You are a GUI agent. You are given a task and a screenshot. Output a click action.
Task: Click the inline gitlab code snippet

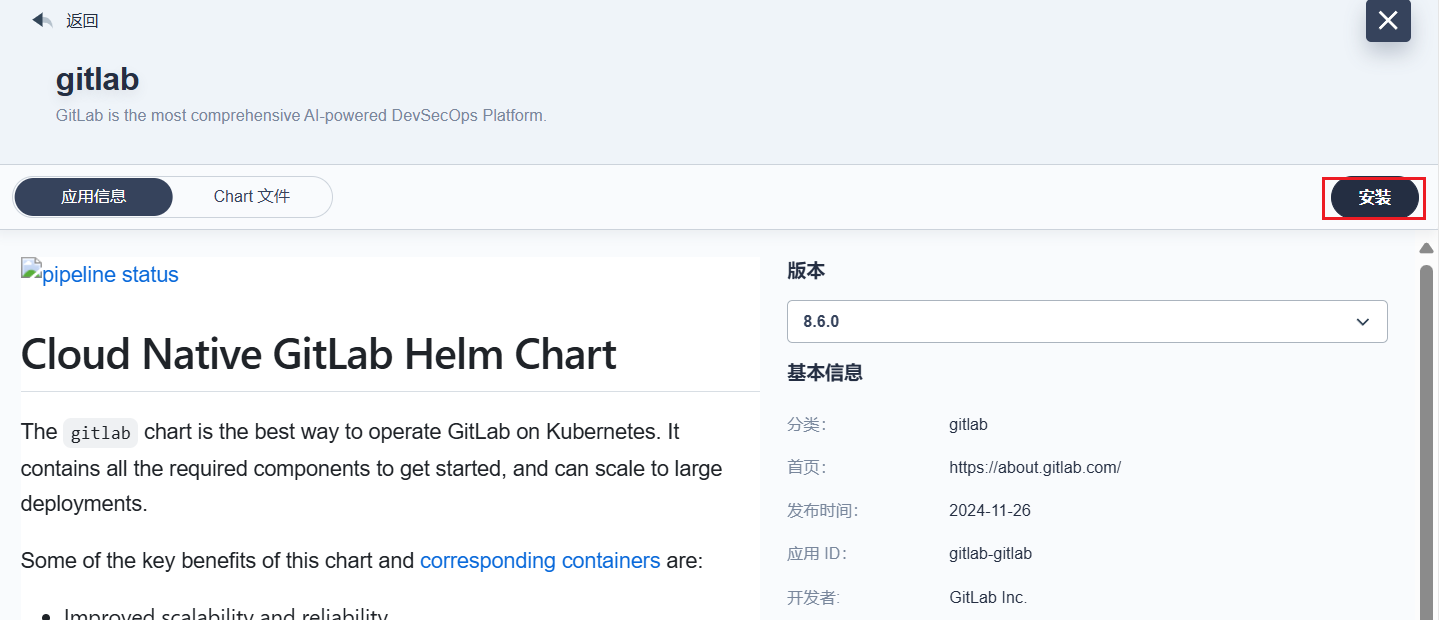tap(100, 433)
